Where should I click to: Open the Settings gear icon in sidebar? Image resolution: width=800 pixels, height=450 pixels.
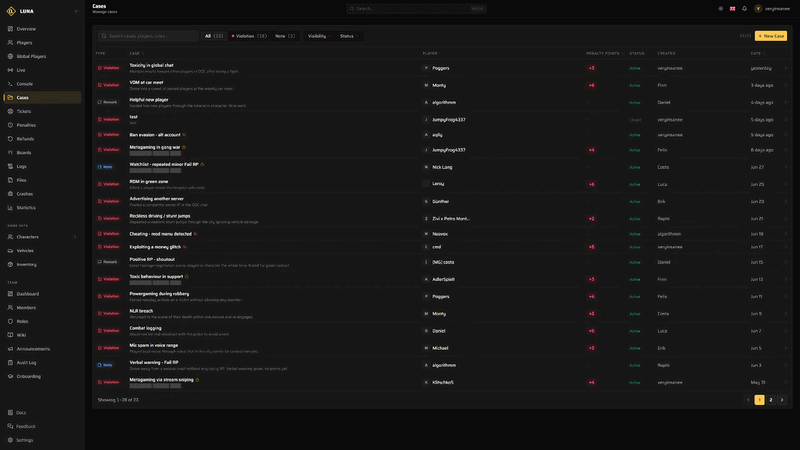(x=10, y=440)
